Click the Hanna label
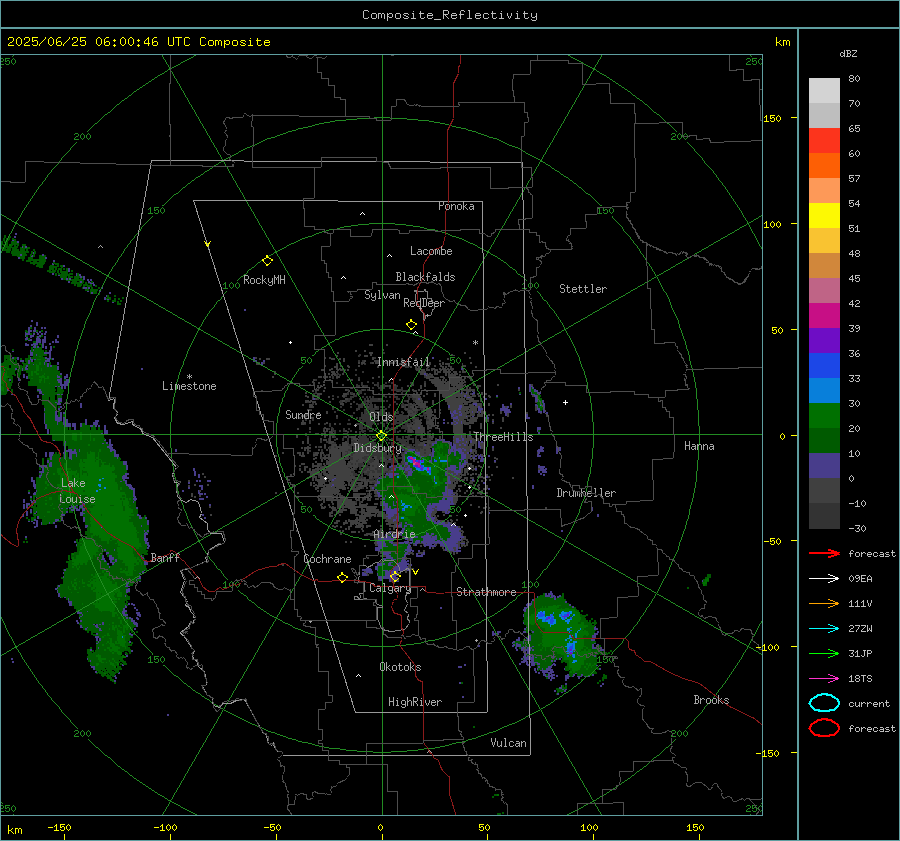The height and width of the screenshot is (841, 900). (699, 446)
